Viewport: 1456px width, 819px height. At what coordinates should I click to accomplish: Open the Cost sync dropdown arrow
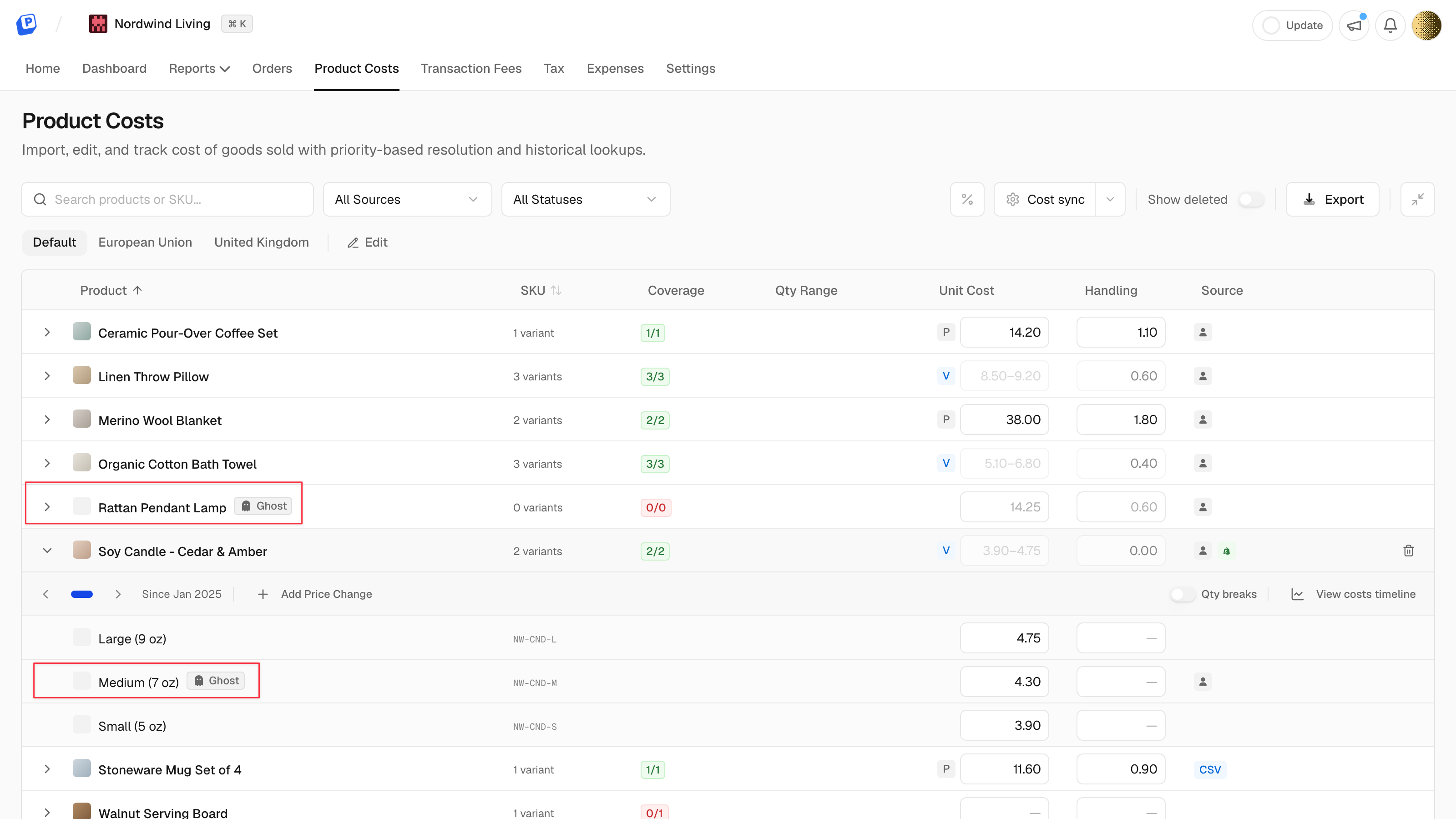click(x=1110, y=200)
